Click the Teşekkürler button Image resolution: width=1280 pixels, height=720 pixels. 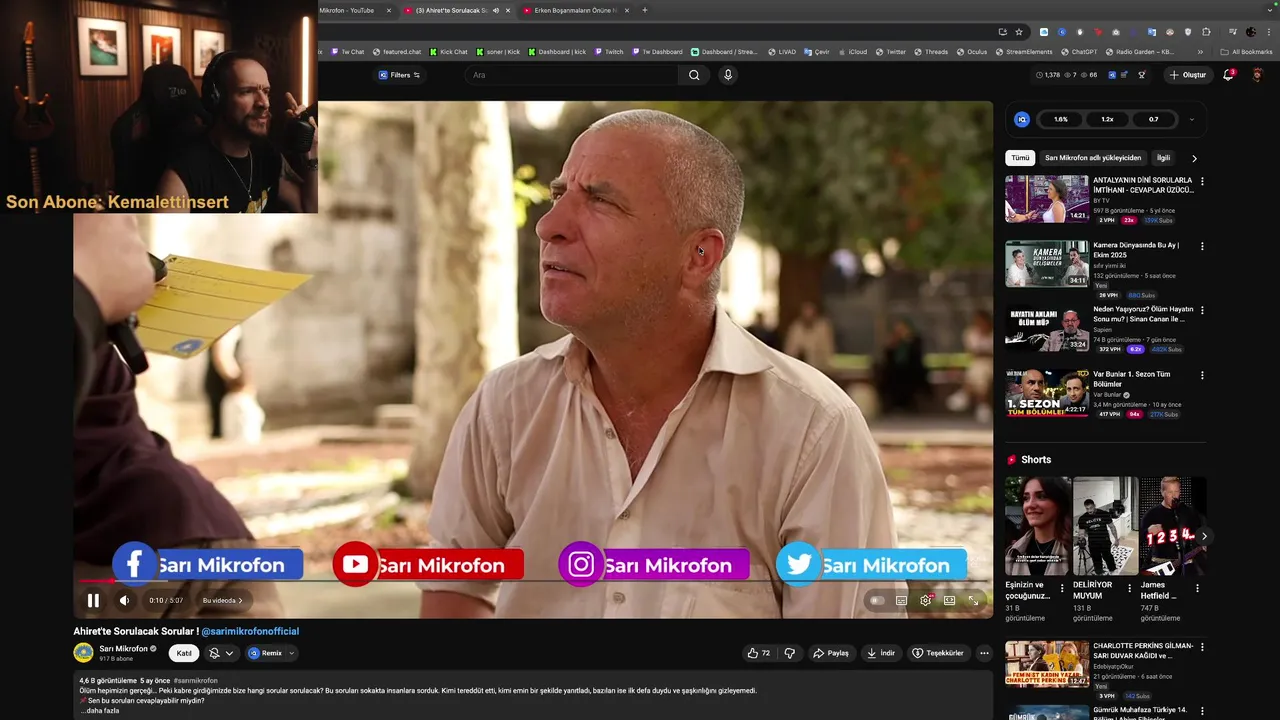point(938,653)
